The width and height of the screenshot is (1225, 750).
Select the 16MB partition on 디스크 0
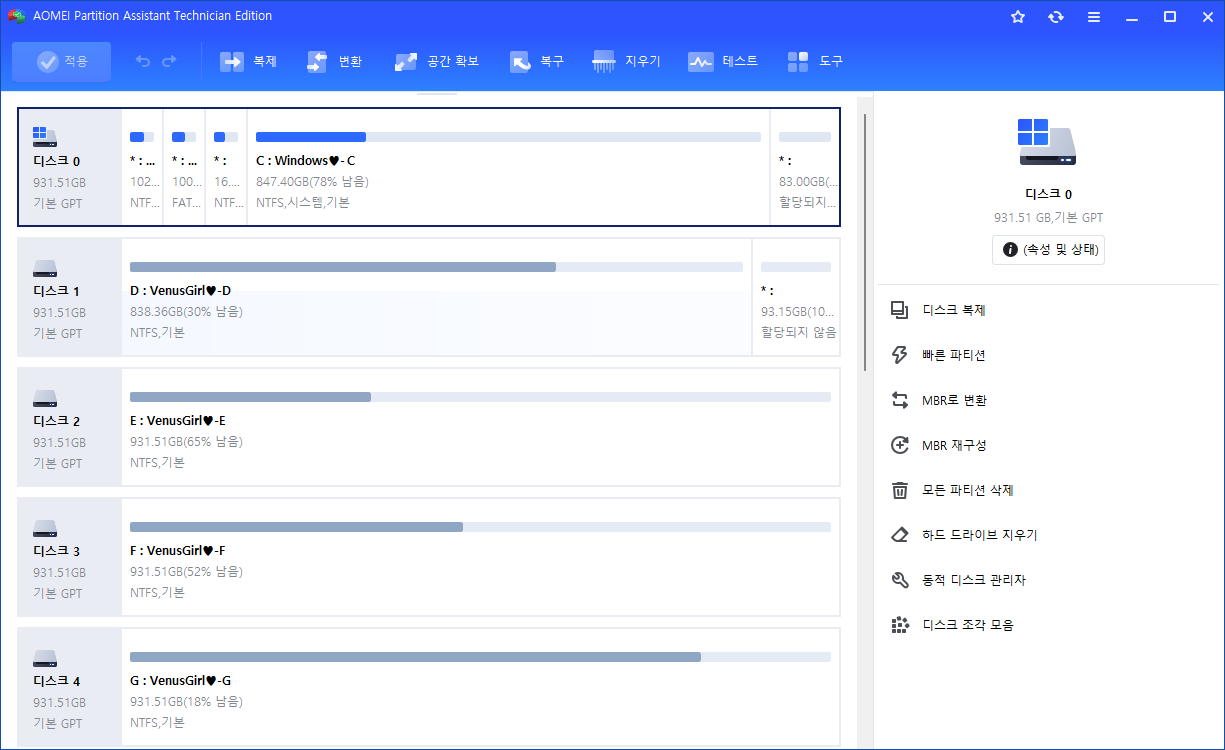226,167
